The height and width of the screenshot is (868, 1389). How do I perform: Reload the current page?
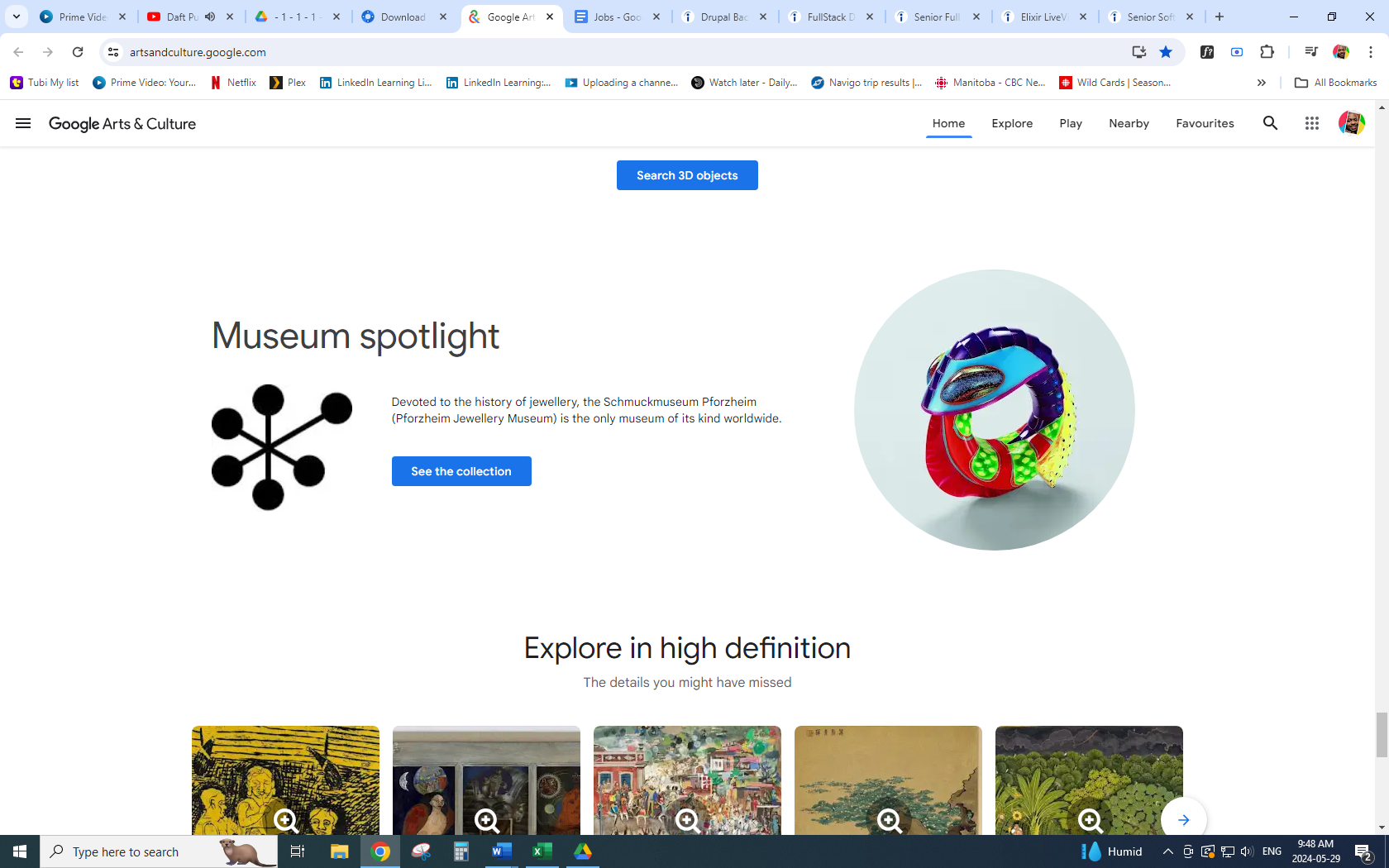[x=78, y=52]
